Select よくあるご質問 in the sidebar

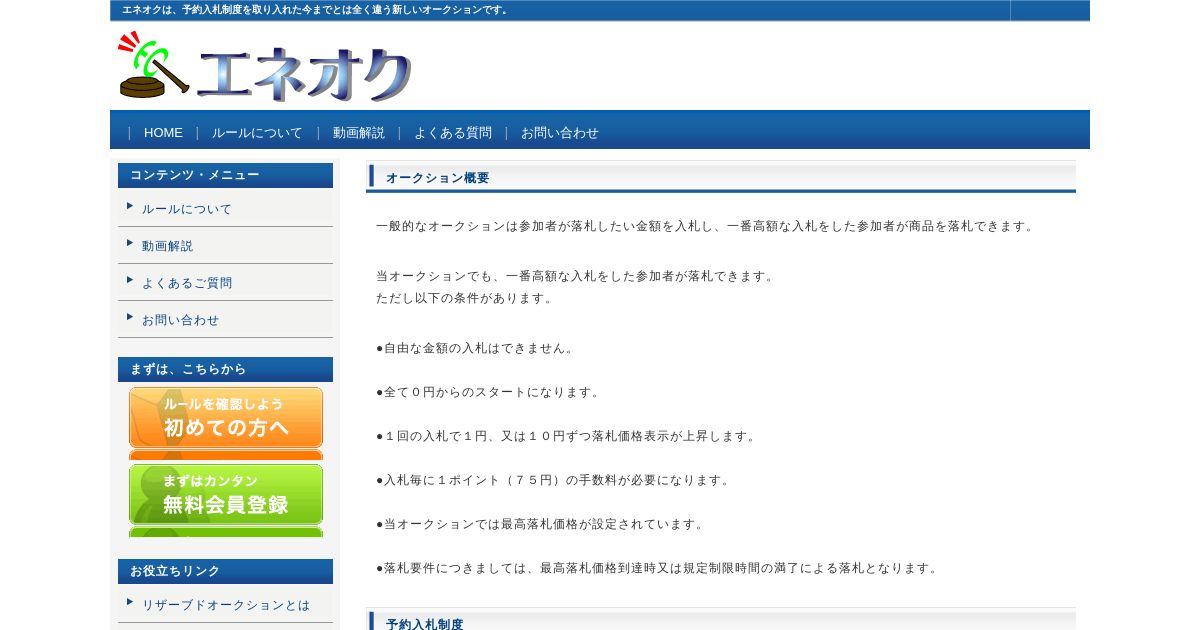tap(187, 283)
